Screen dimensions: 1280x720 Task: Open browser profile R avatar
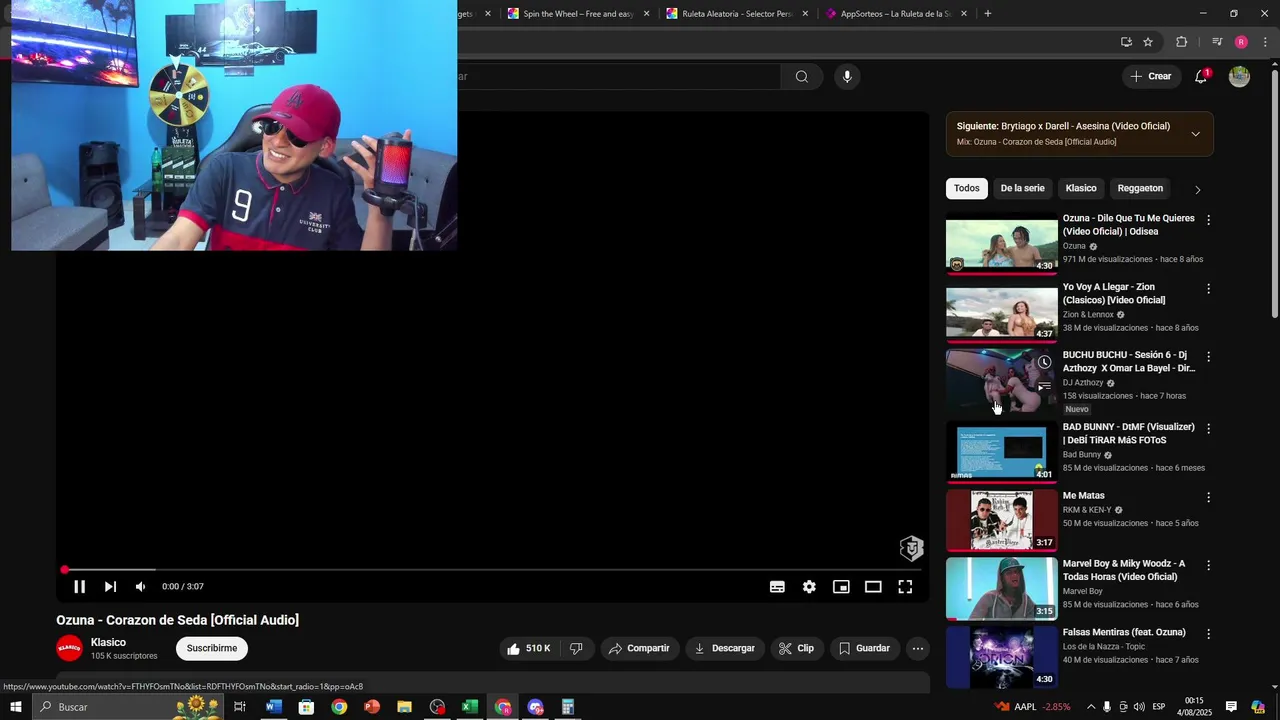coord(1241,42)
